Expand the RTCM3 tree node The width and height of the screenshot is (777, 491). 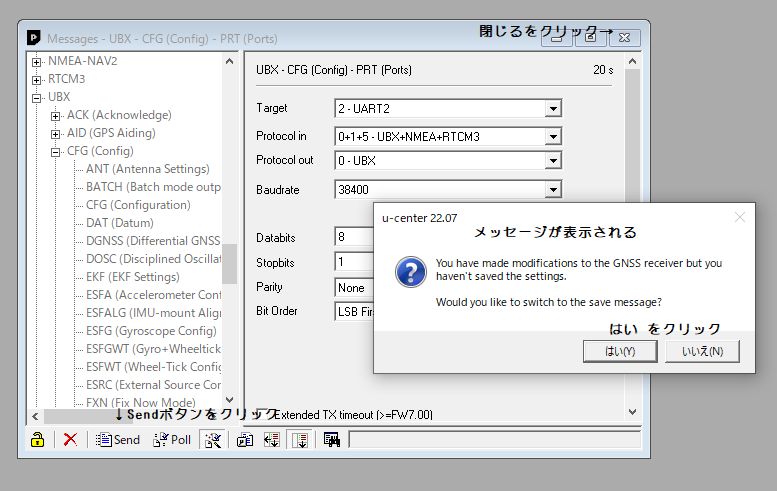36,80
